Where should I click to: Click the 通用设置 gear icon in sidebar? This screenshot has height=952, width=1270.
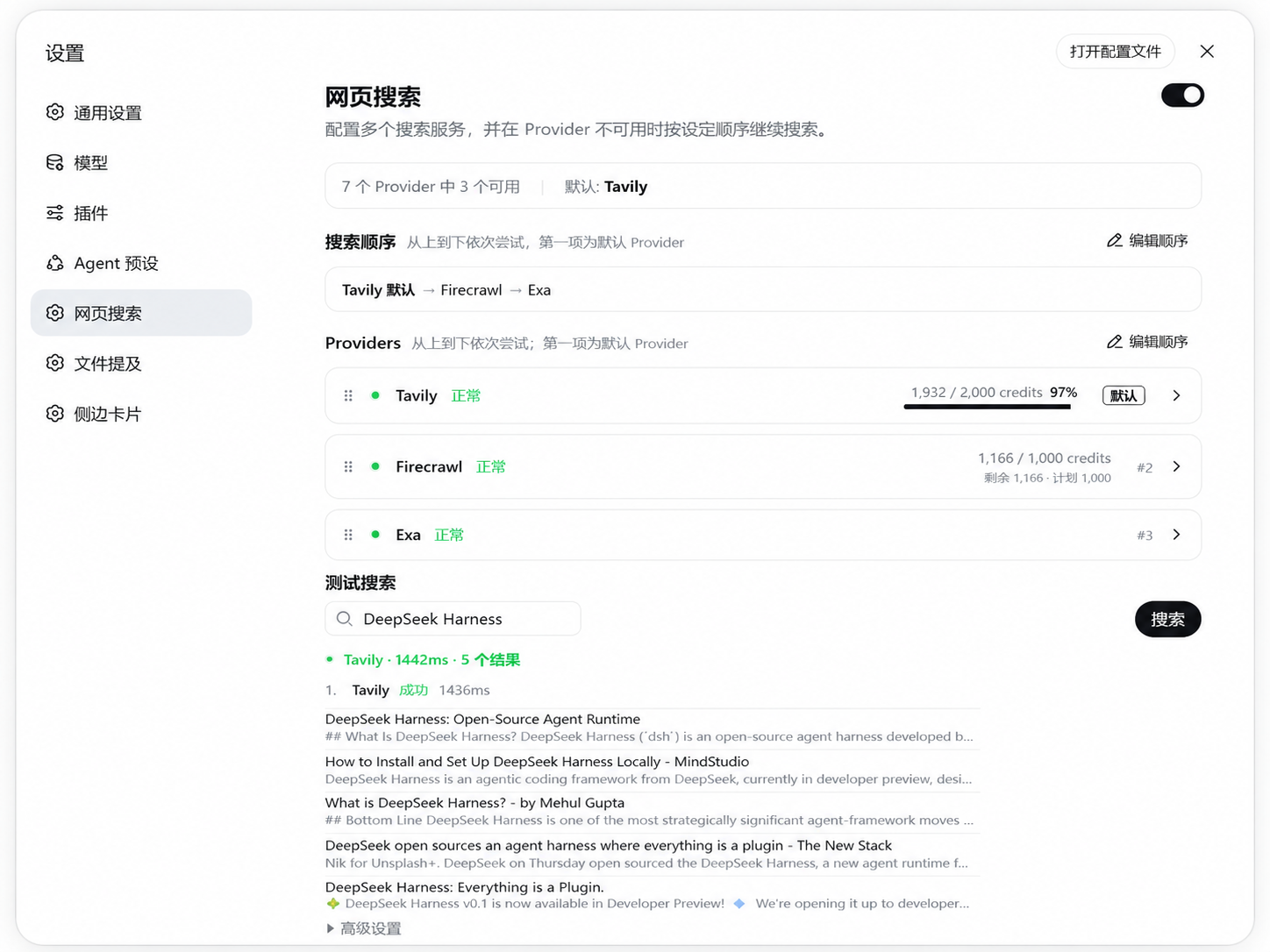pyautogui.click(x=55, y=112)
